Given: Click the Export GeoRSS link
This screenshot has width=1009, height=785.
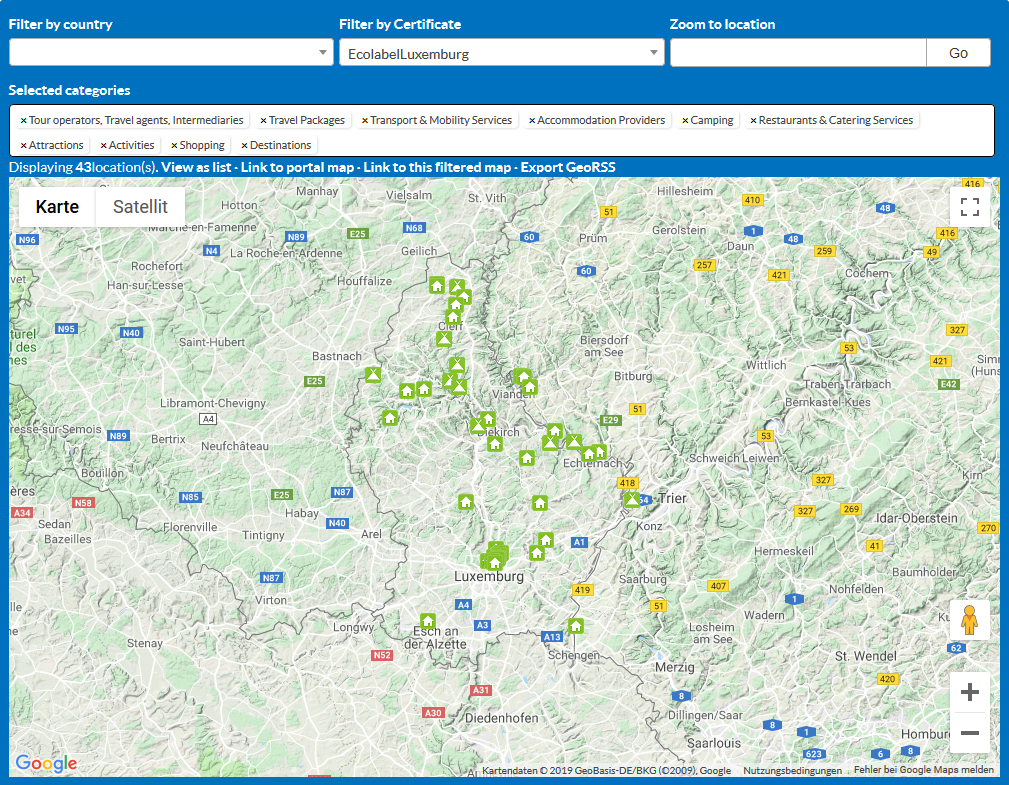Looking at the screenshot, I should pos(568,167).
